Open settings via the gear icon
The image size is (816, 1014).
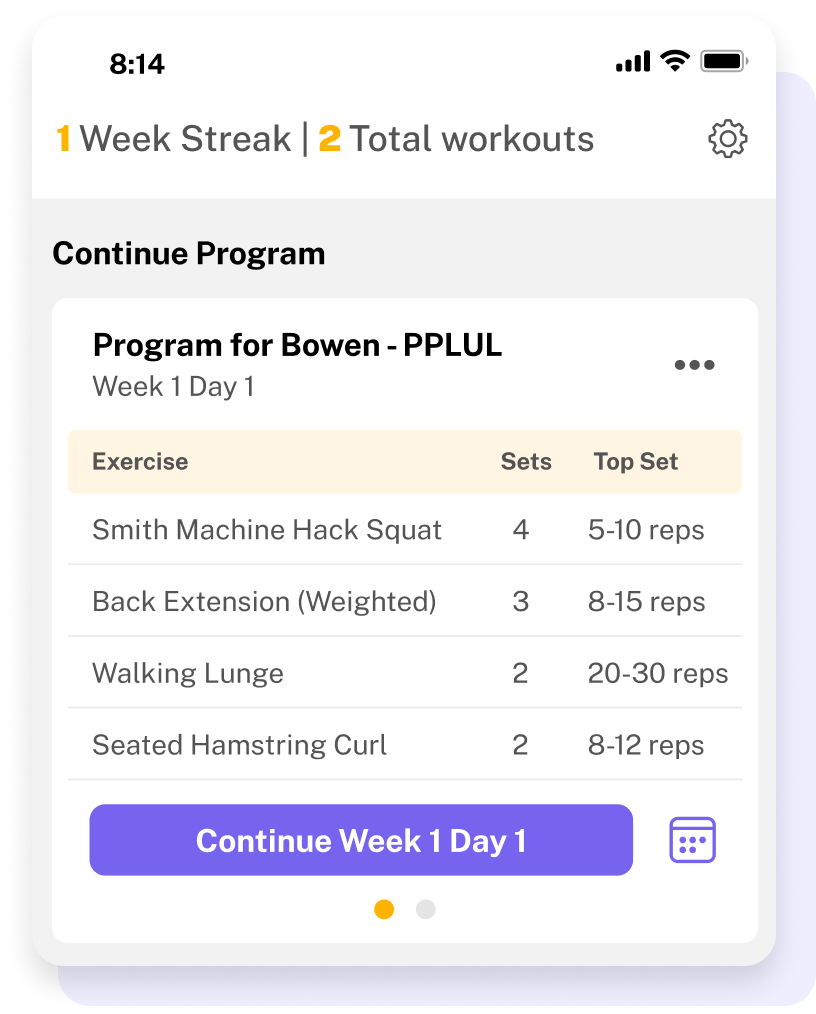[x=727, y=138]
